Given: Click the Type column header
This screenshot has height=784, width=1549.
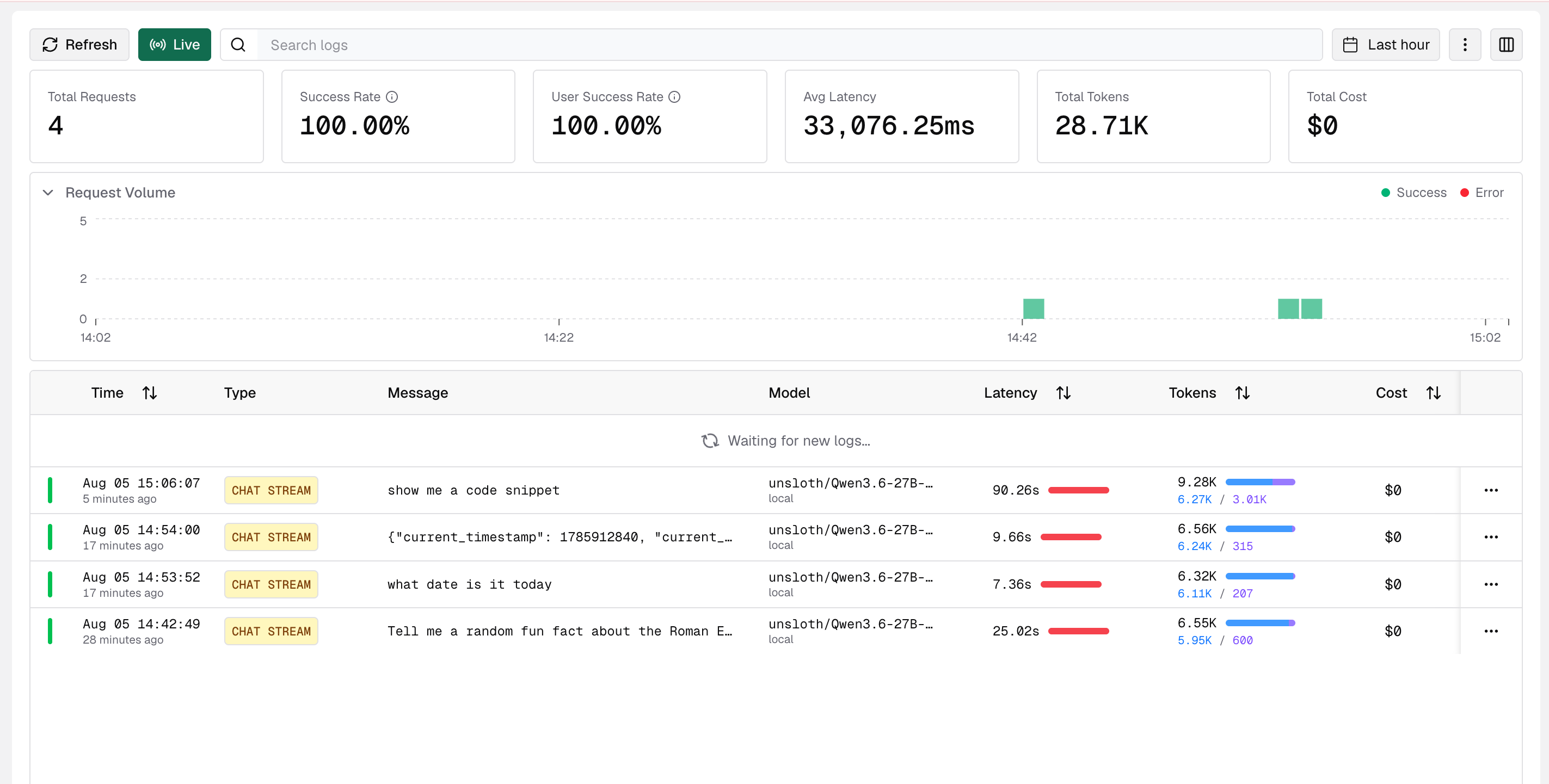Looking at the screenshot, I should [240, 393].
